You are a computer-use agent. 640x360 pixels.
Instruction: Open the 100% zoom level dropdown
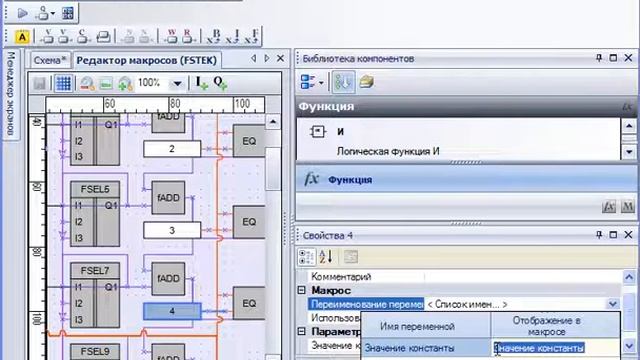[x=177, y=84]
